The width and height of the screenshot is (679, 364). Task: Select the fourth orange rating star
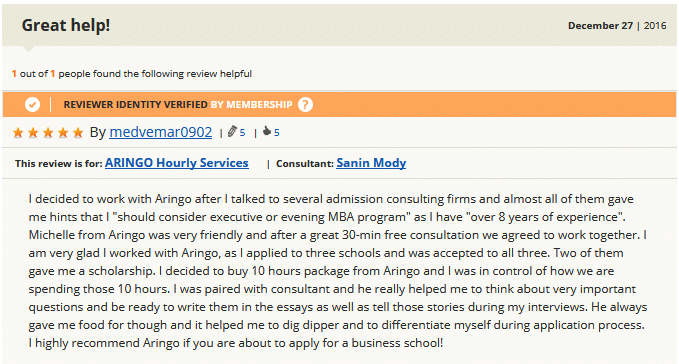[63, 132]
